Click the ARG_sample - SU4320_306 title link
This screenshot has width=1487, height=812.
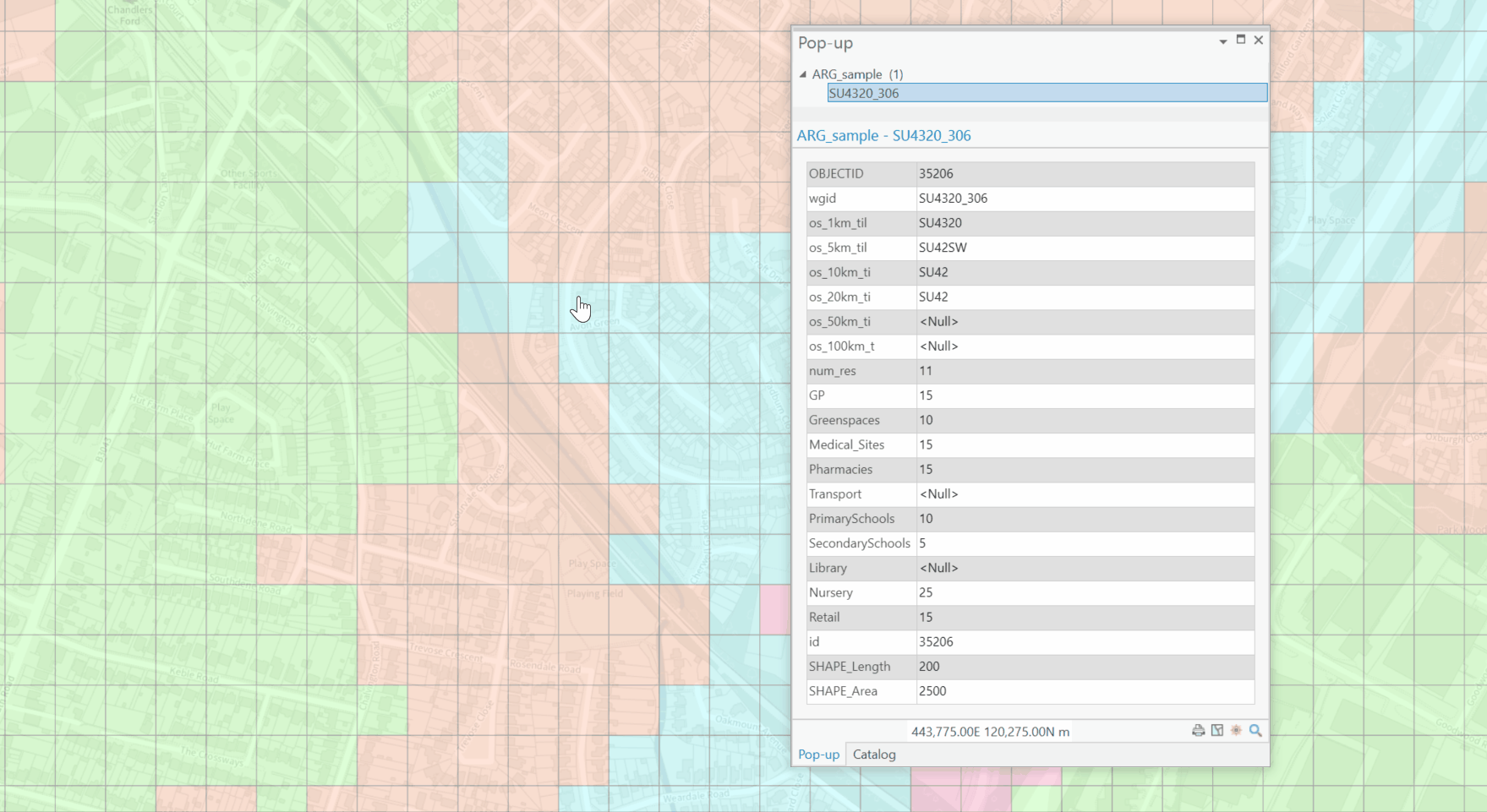pos(883,135)
